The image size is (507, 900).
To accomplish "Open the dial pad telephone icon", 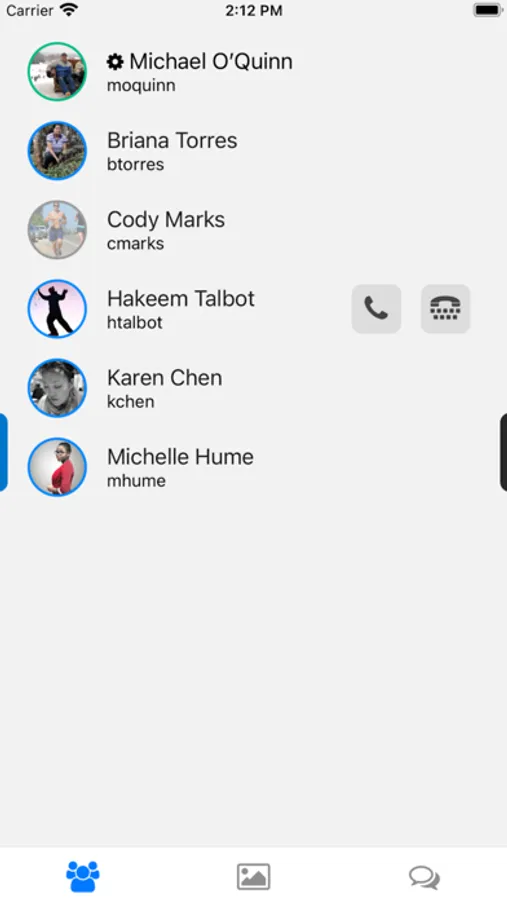I will coord(446,309).
